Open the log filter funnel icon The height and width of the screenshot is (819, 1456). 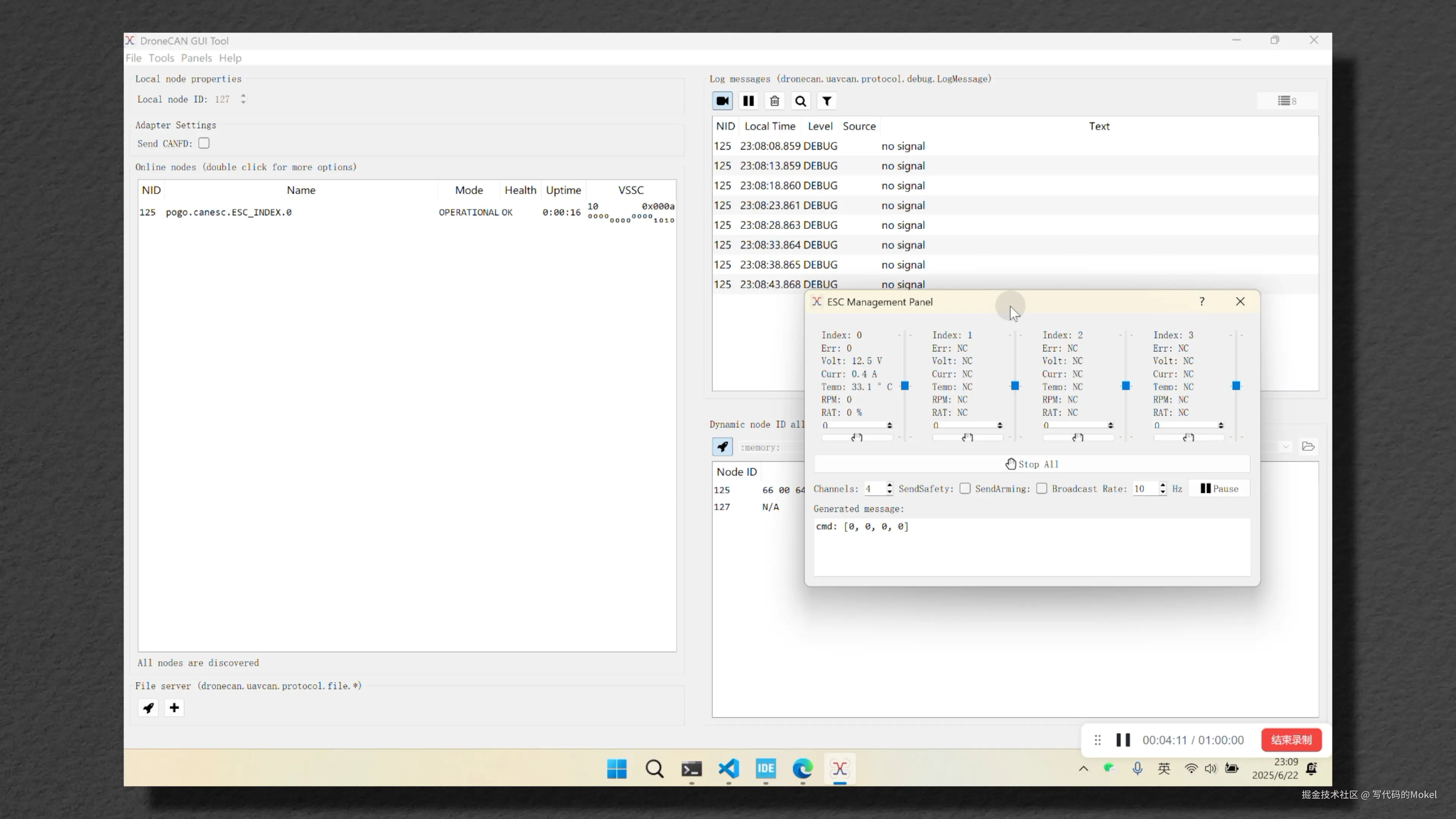826,101
